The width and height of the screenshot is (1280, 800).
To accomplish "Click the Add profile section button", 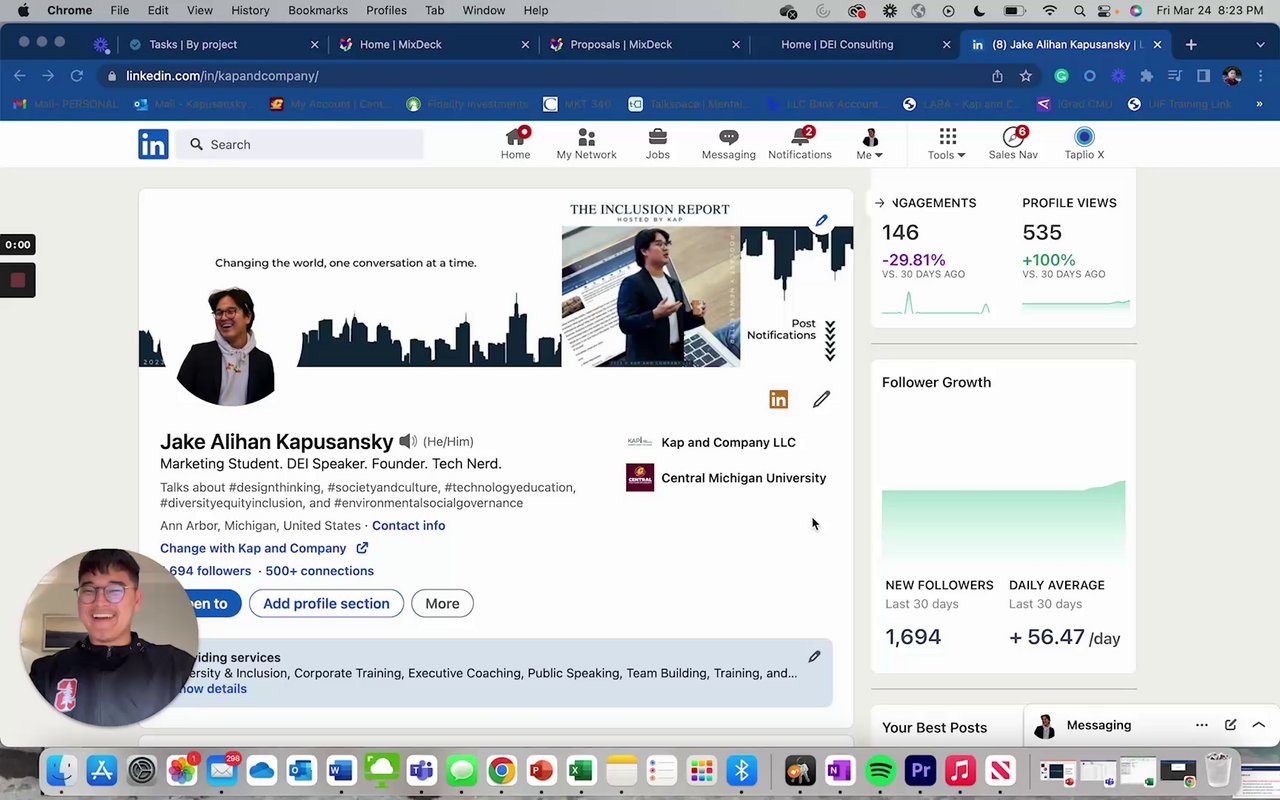I will coord(326,603).
